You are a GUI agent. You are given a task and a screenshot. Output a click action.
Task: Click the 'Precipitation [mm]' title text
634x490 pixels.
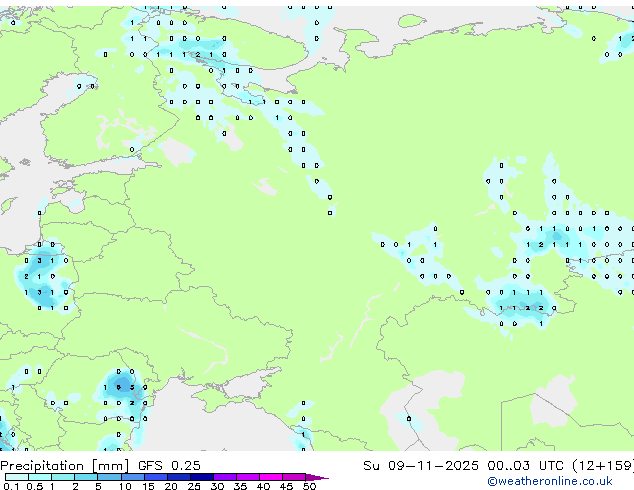65,466
